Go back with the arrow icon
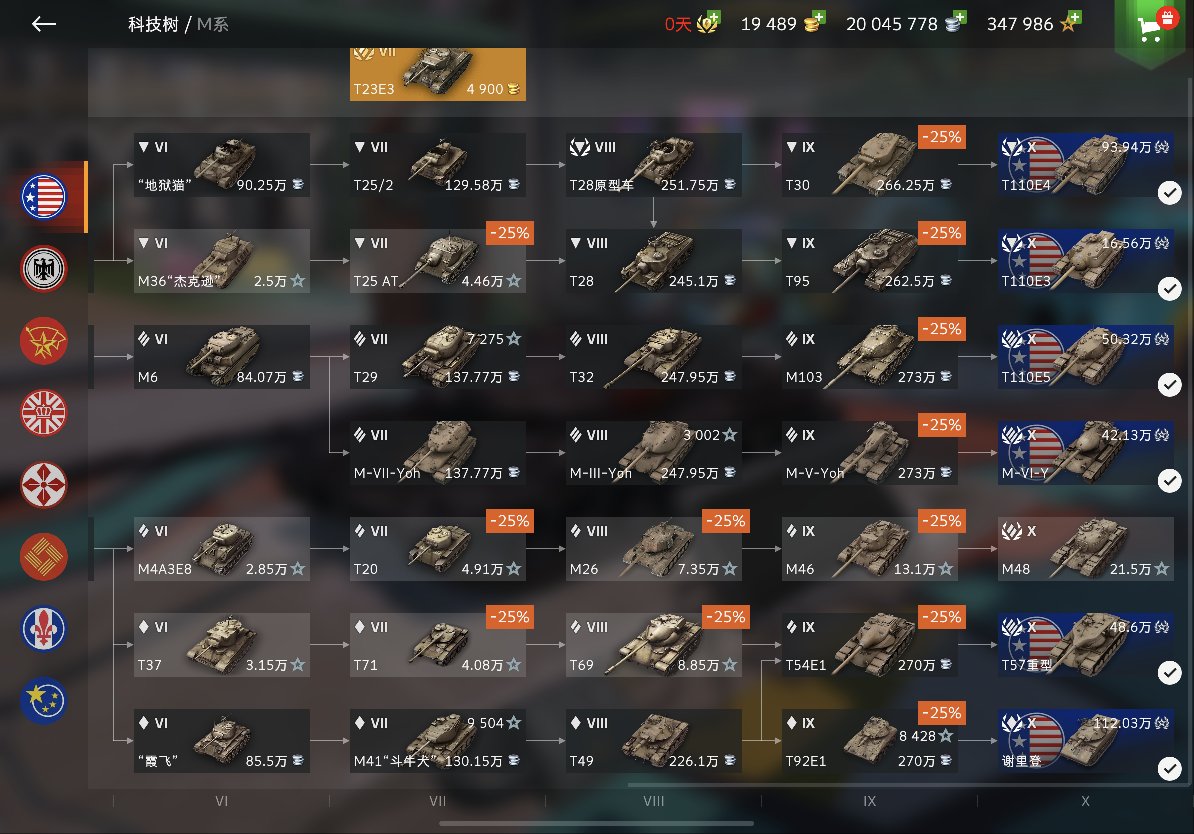 coord(43,24)
